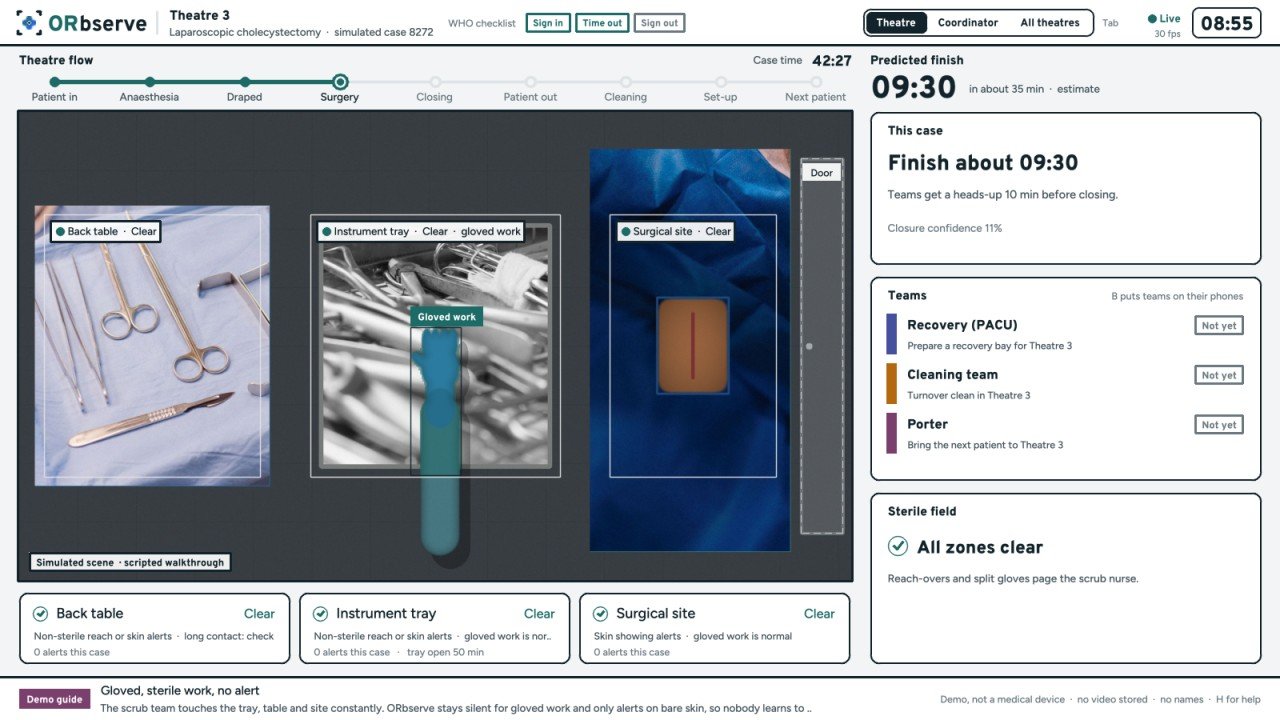Viewport: 1280px width, 720px height.
Task: Open the Demo guide
Action: [x=54, y=699]
